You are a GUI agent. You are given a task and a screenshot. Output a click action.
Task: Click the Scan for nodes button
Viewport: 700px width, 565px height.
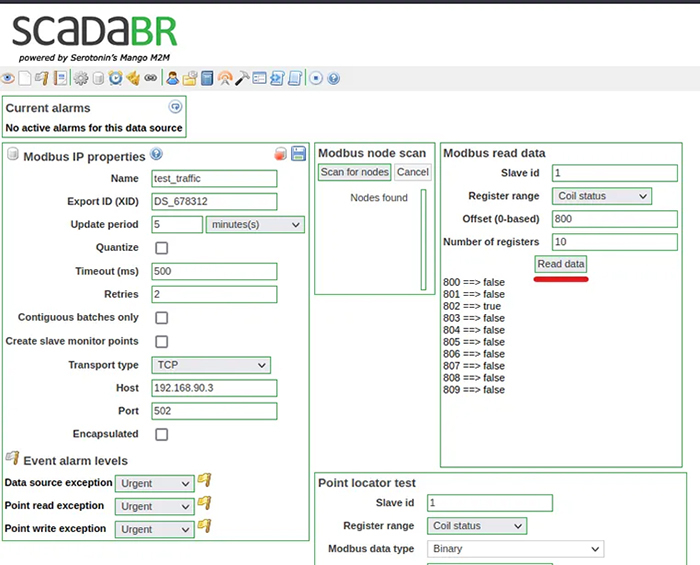click(354, 172)
